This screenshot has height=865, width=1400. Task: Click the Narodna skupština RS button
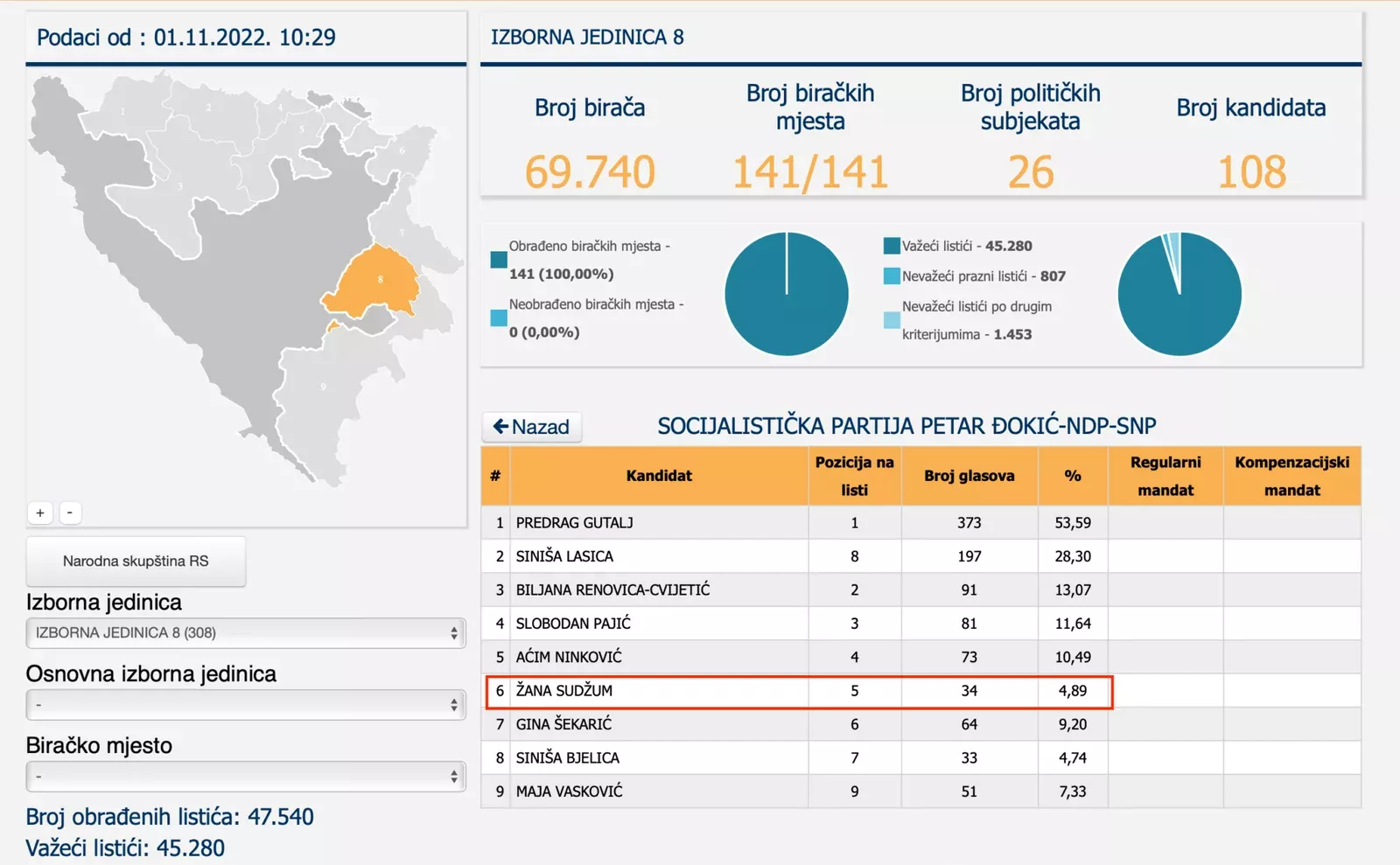tap(136, 562)
